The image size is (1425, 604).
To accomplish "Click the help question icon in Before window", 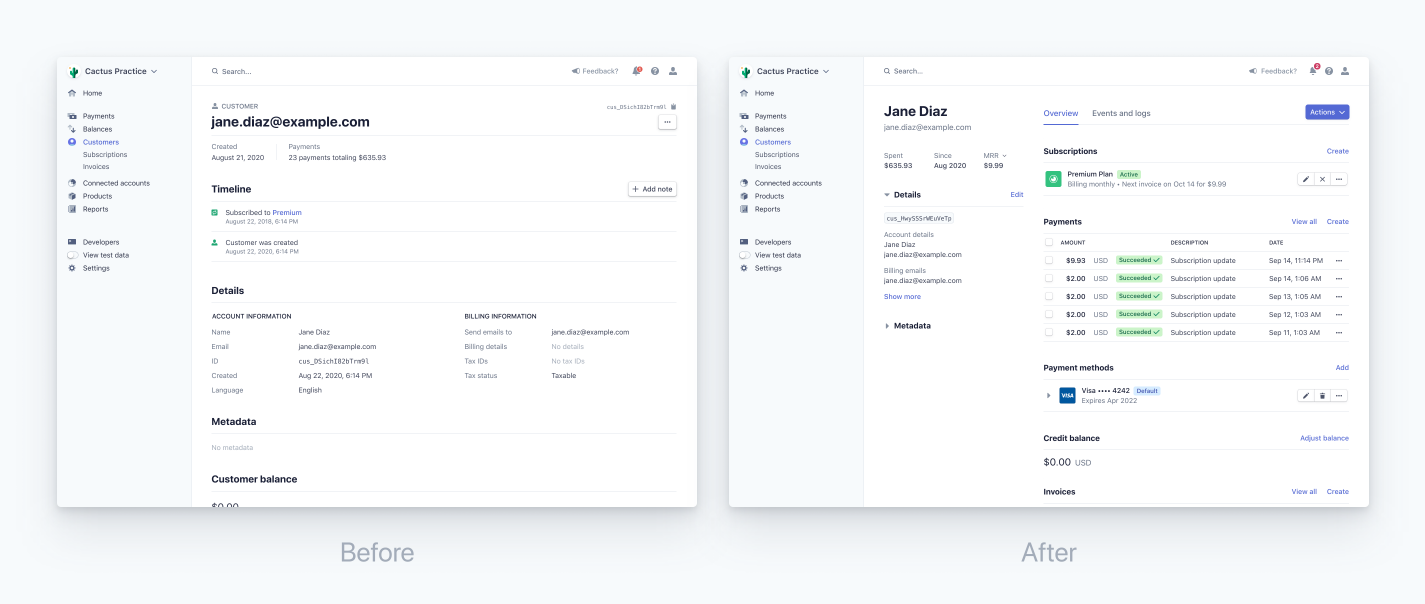I will [655, 71].
